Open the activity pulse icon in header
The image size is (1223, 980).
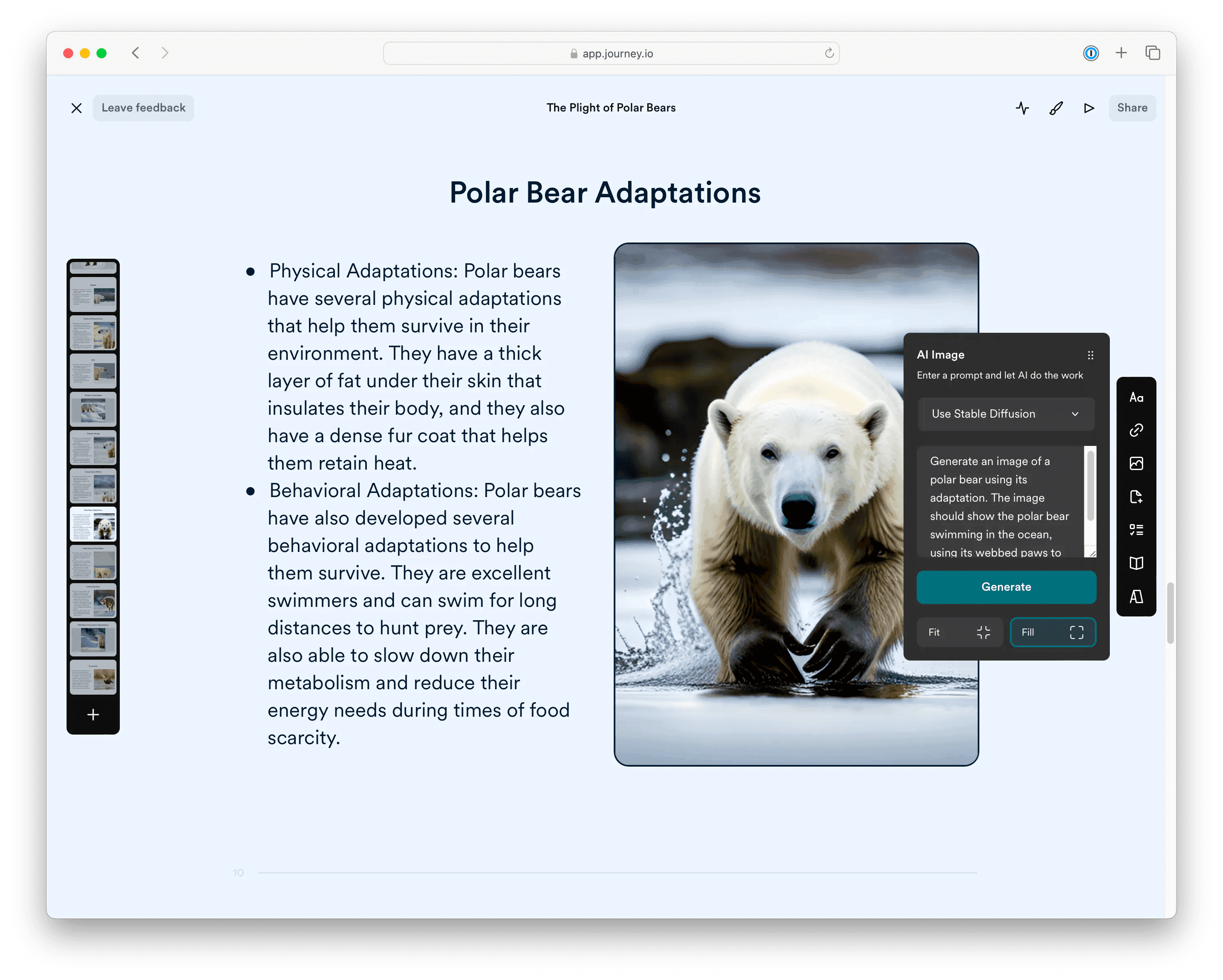tap(1022, 108)
